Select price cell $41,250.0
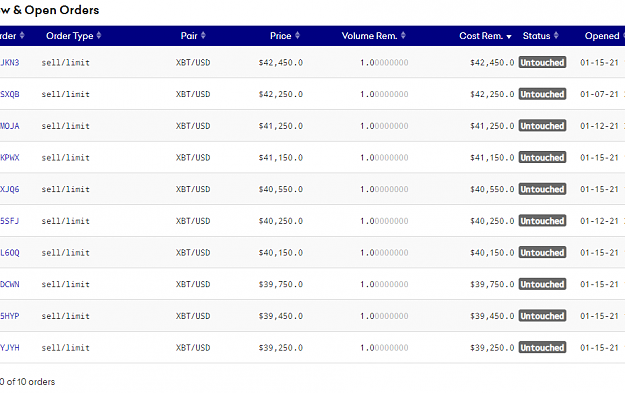This screenshot has height=393, width=625. point(281,126)
